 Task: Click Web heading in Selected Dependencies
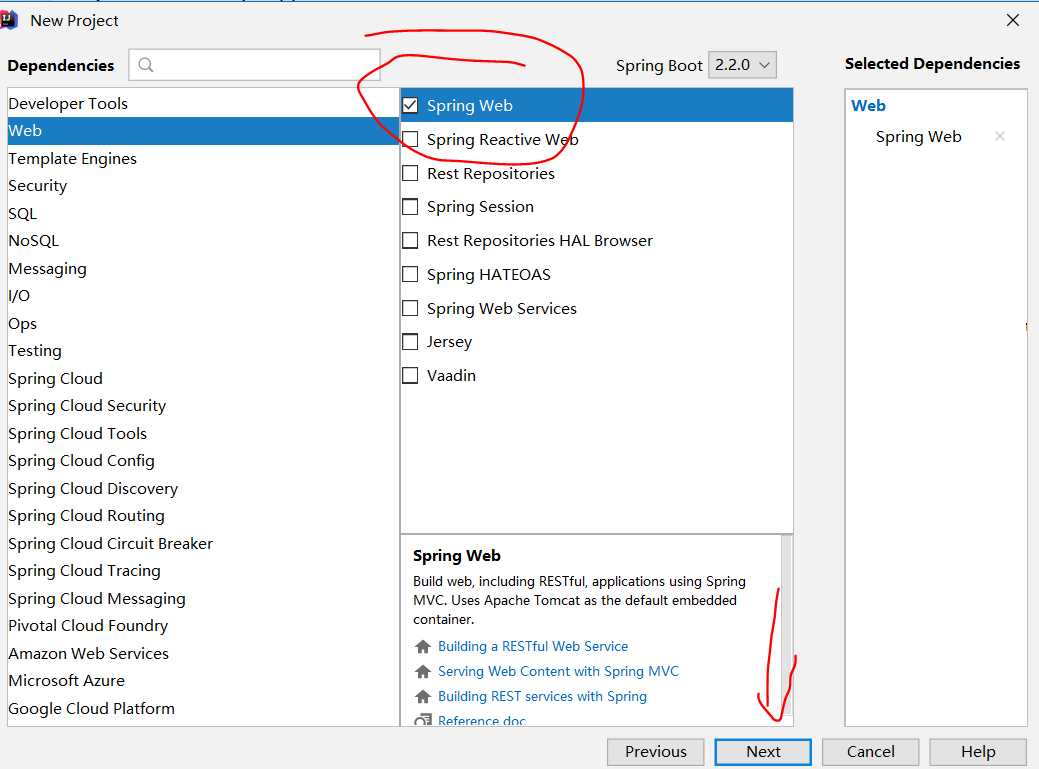tap(868, 106)
